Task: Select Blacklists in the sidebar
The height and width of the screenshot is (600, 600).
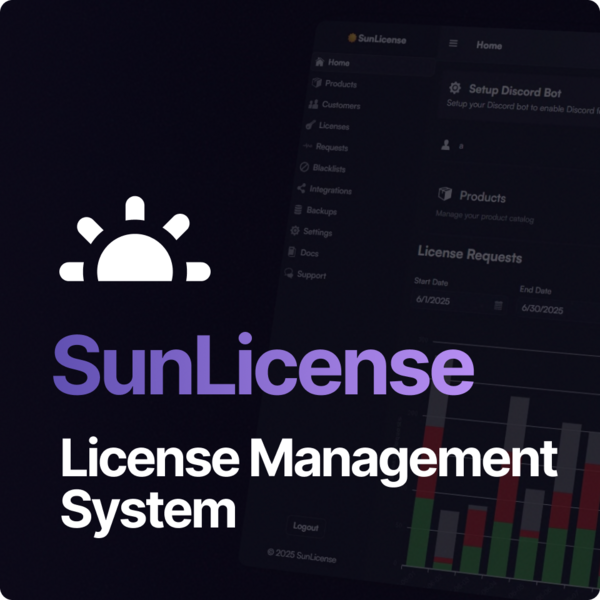Action: [x=323, y=168]
